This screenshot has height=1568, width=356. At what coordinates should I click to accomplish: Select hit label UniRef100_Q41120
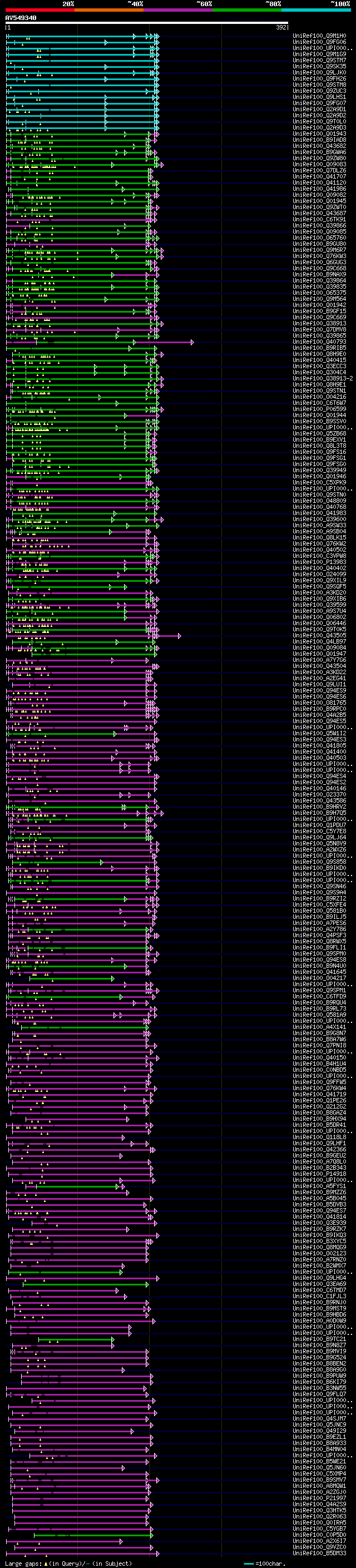[x=319, y=182]
